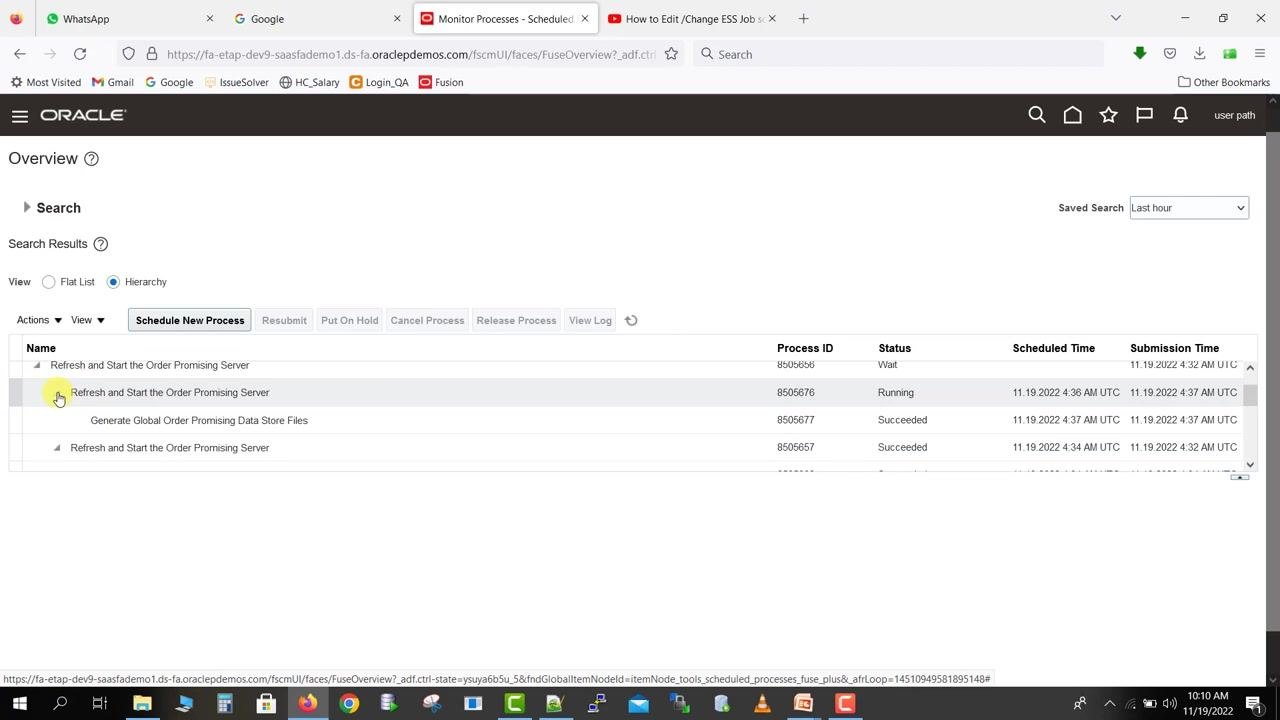The image size is (1280, 720).
Task: Open Firefox downloads arrow icon
Action: tap(1199, 54)
